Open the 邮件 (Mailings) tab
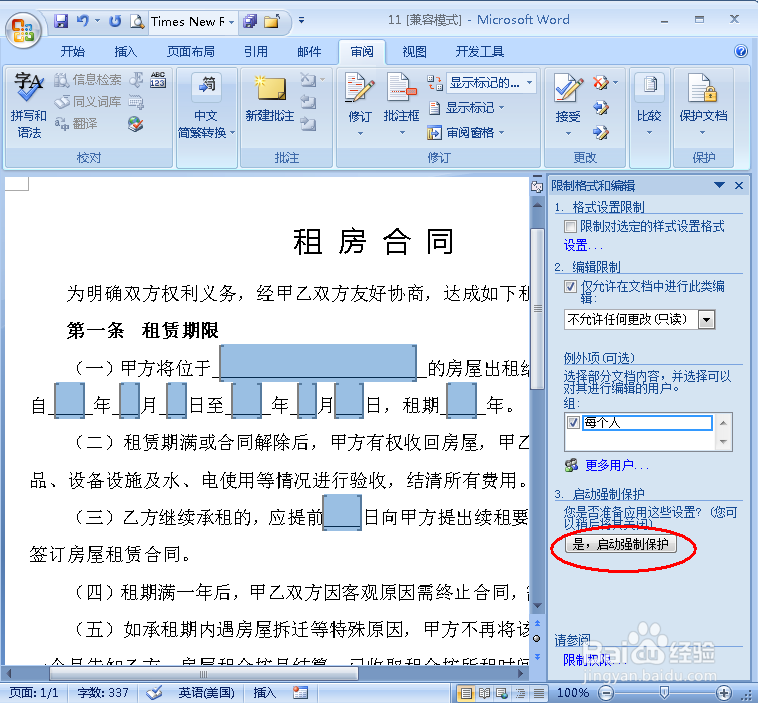 pyautogui.click(x=309, y=51)
